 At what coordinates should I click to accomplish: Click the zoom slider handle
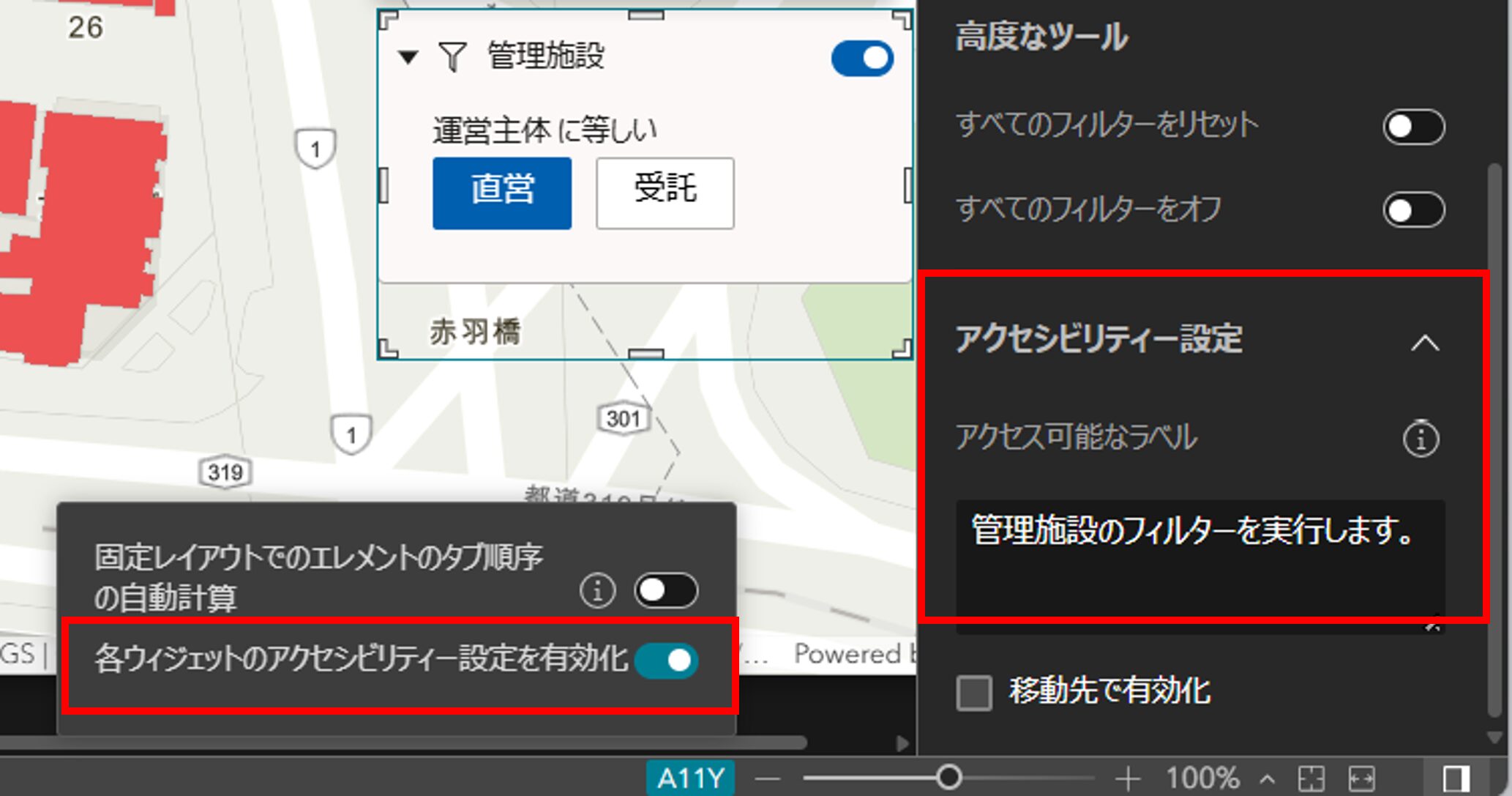click(948, 777)
